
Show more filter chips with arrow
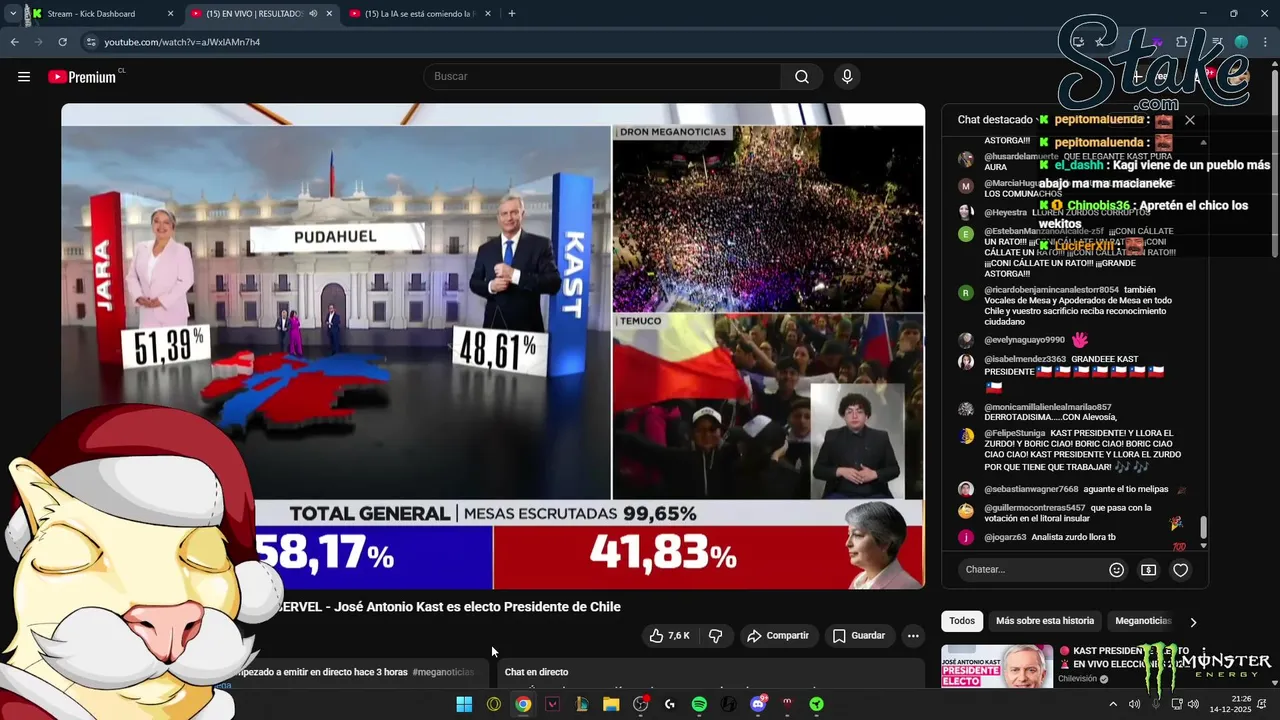pyautogui.click(x=1193, y=622)
